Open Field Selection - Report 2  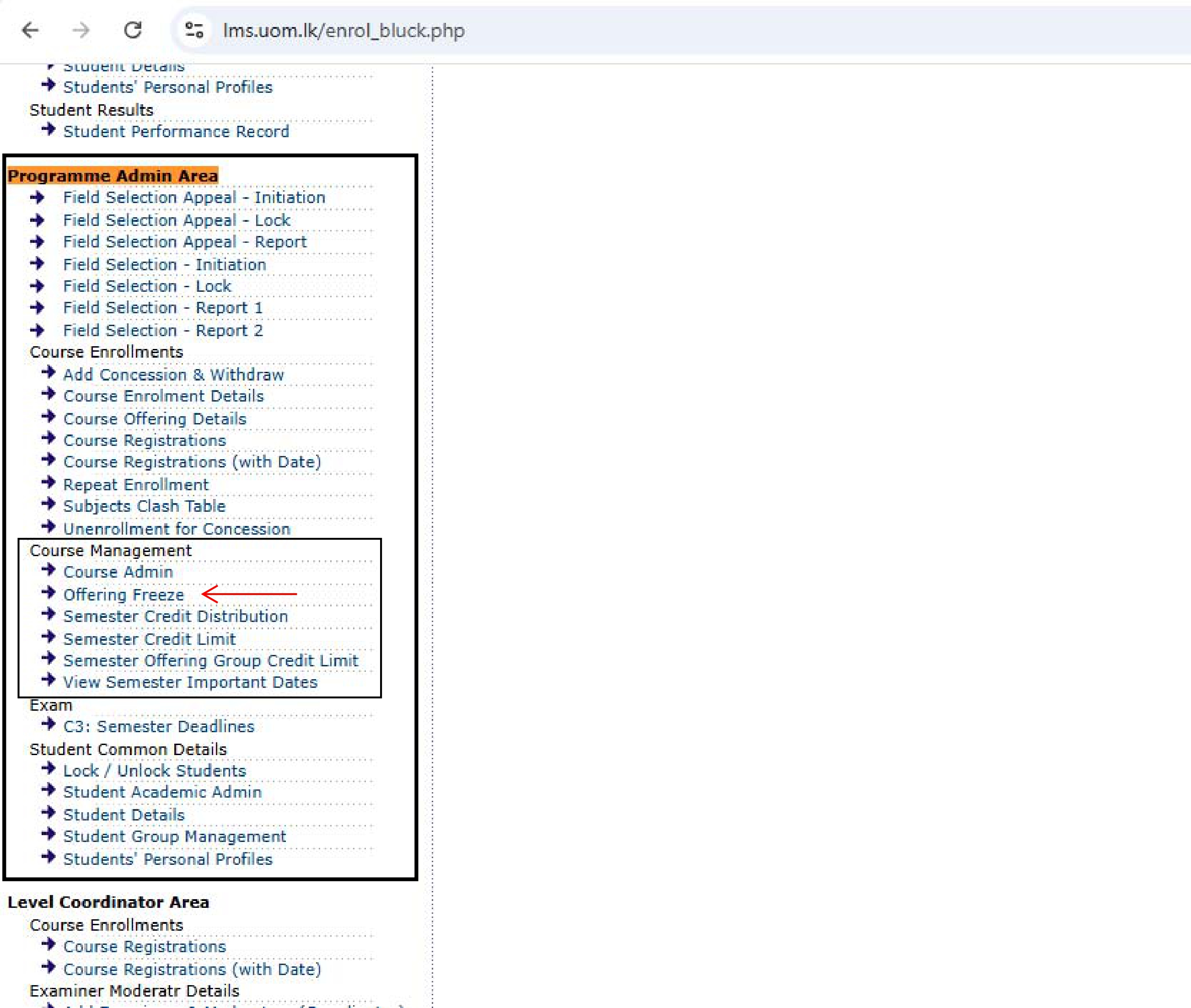[x=163, y=330]
